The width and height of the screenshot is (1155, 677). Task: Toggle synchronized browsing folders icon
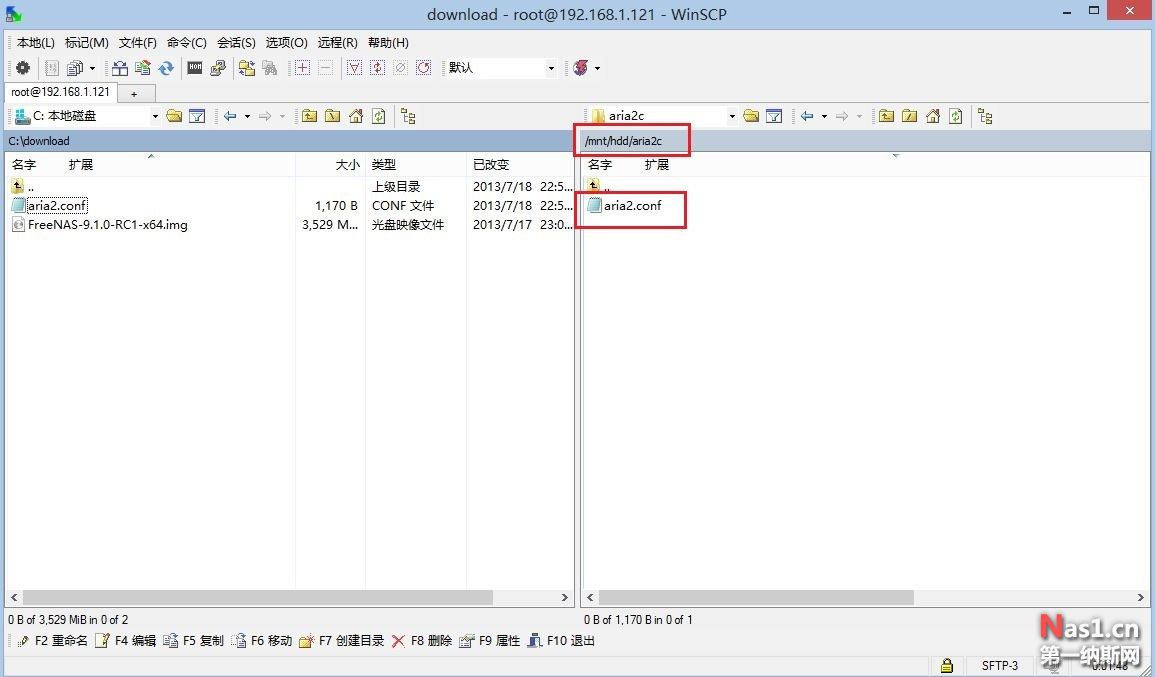click(x=247, y=68)
